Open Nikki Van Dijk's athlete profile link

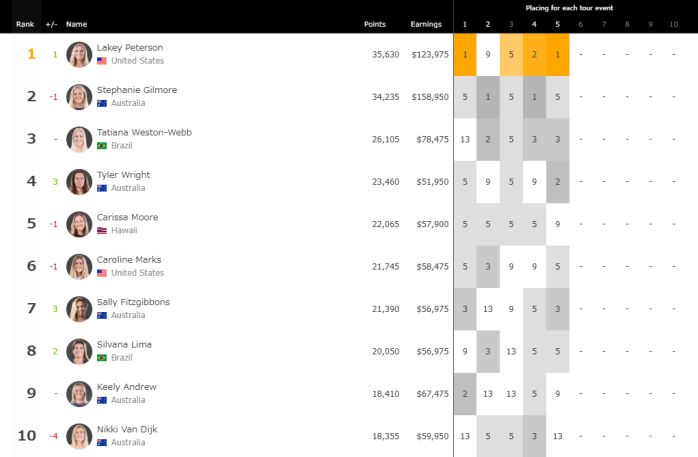coord(127,429)
